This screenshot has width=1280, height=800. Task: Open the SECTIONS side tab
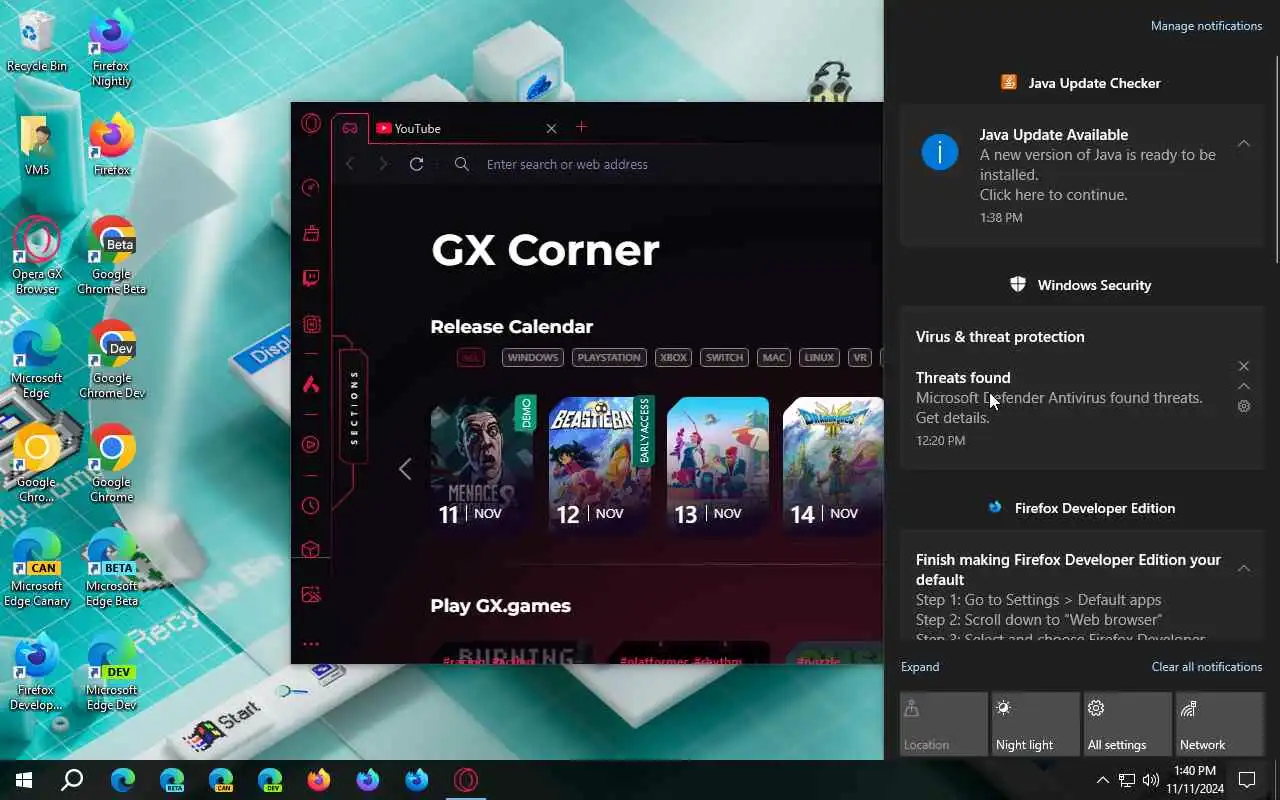pyautogui.click(x=353, y=407)
